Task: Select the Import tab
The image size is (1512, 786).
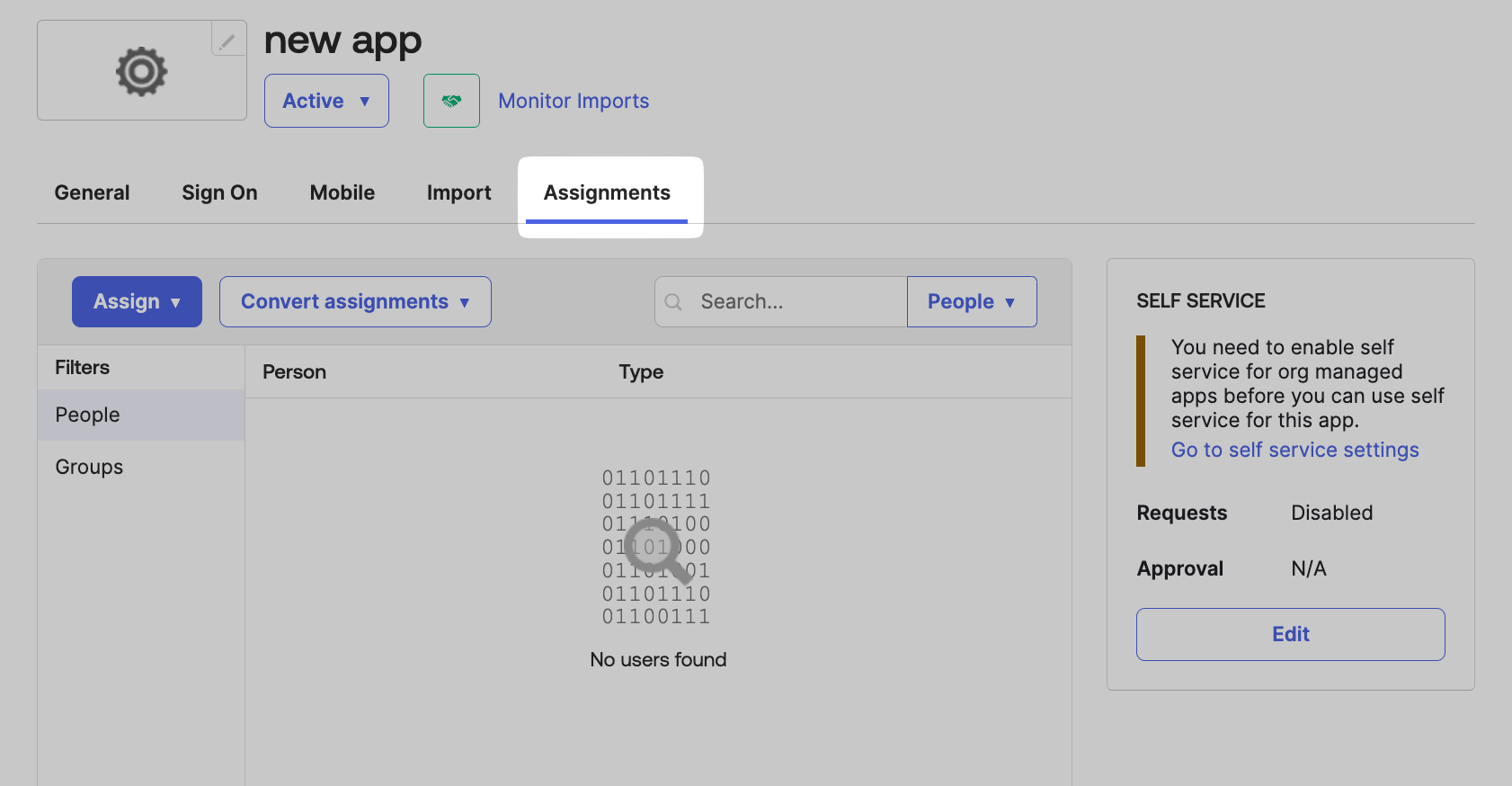Action: (458, 193)
